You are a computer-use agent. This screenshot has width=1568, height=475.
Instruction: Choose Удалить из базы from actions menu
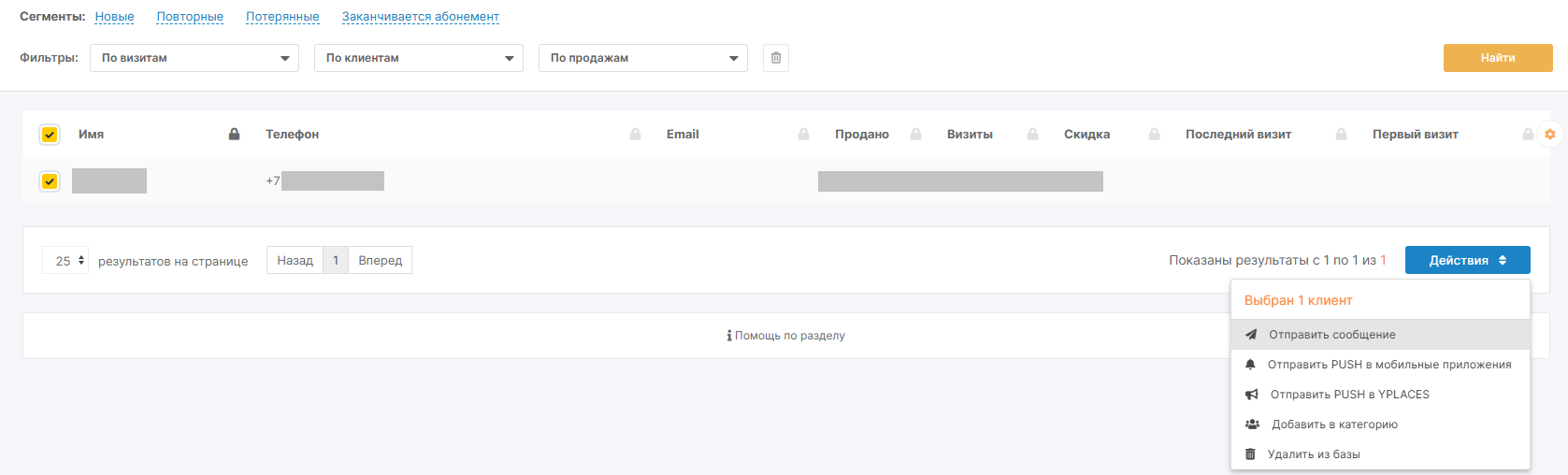click(x=1314, y=454)
